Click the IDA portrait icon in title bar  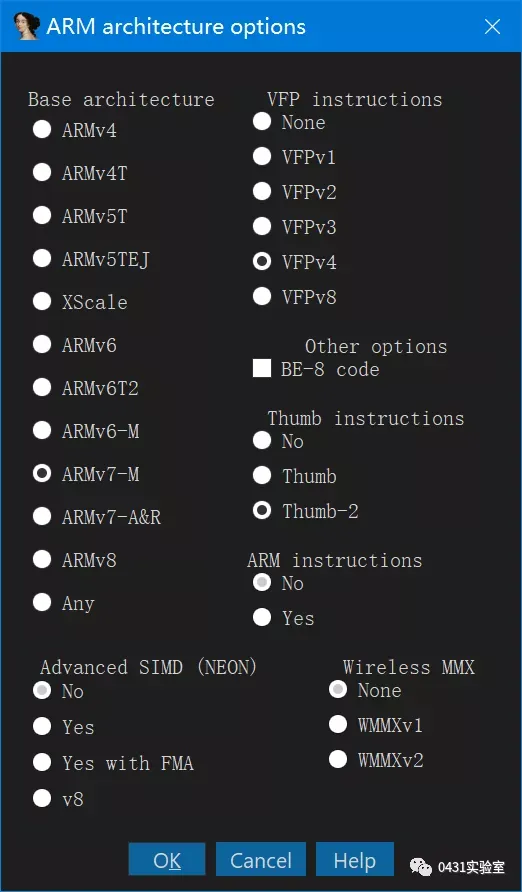pos(27,27)
